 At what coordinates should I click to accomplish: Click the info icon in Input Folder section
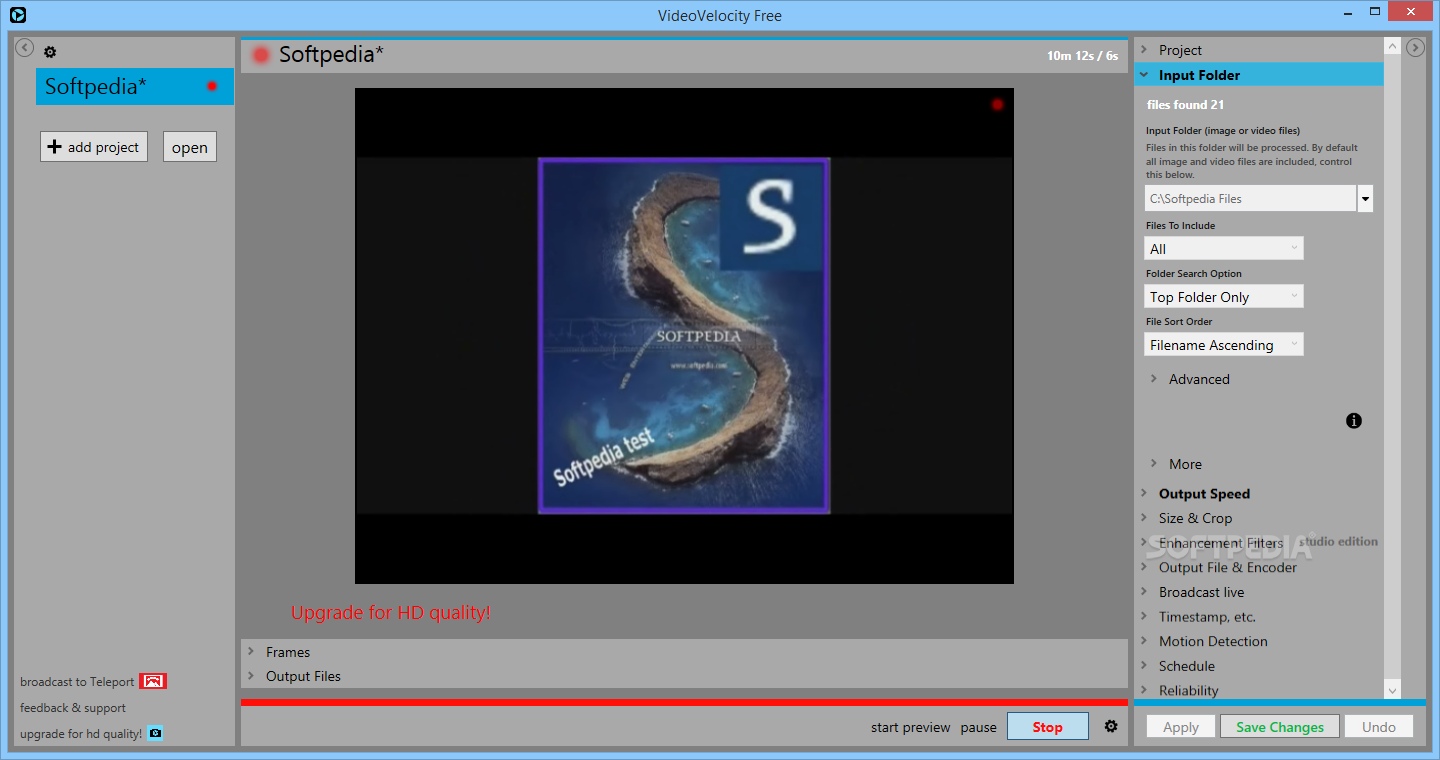click(1354, 421)
